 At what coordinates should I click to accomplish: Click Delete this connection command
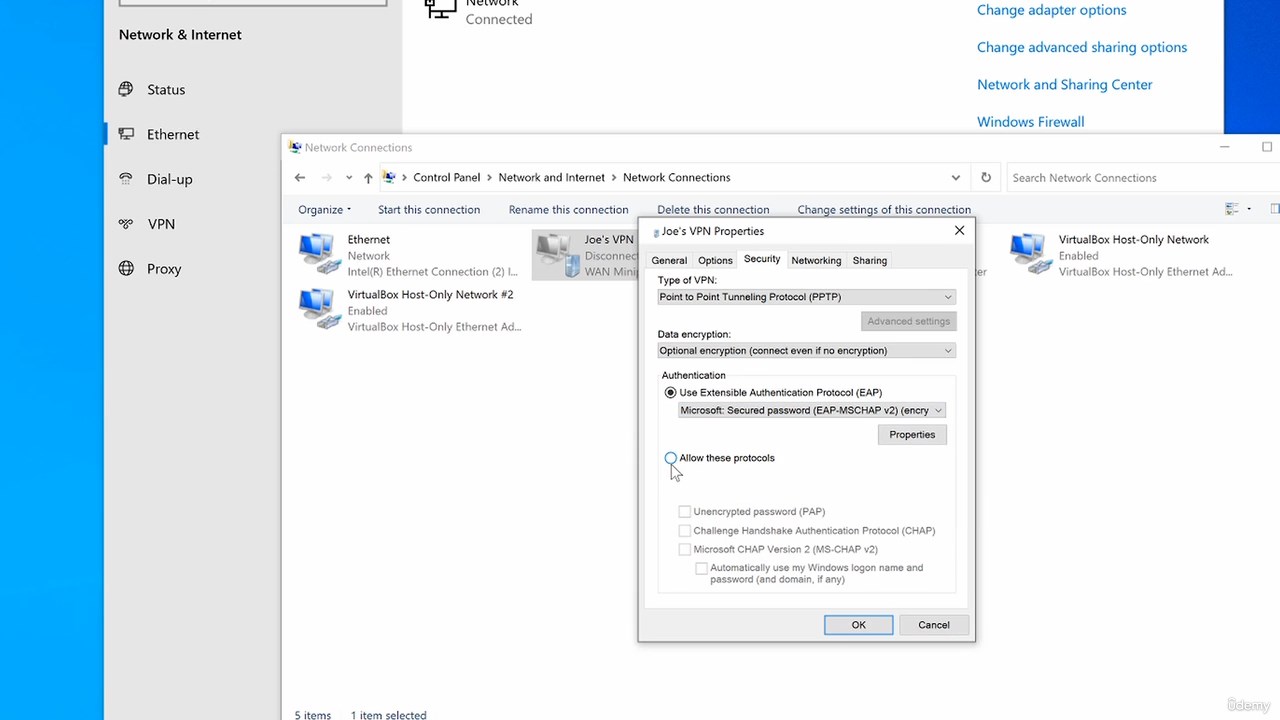[713, 210]
